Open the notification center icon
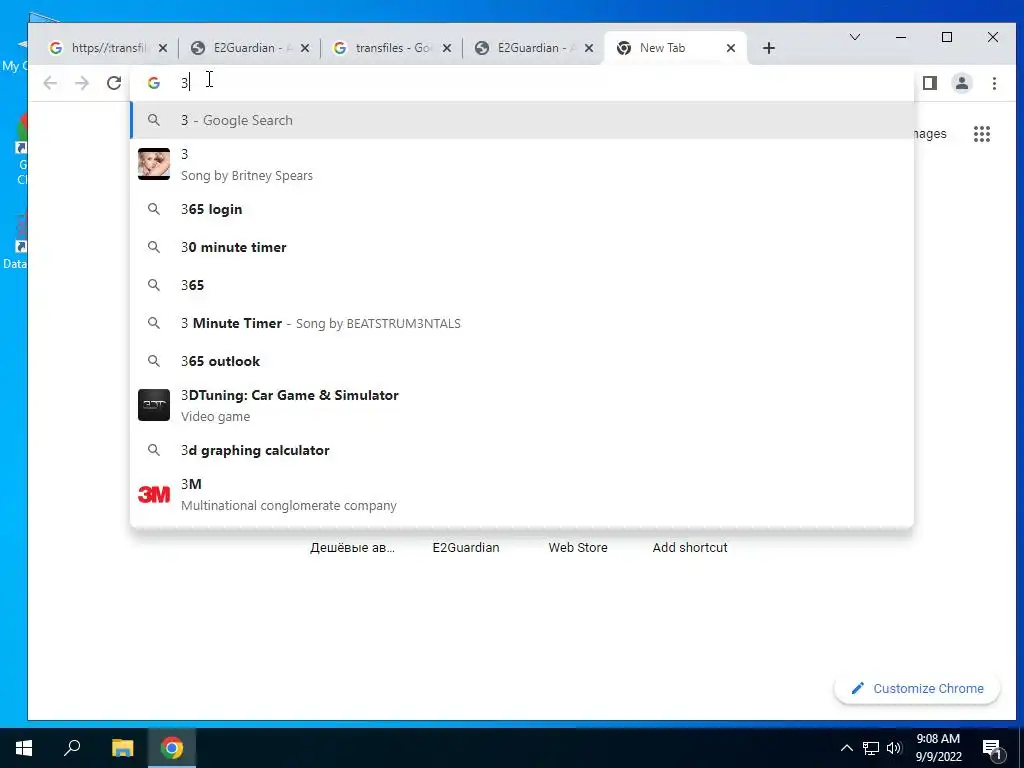This screenshot has width=1024, height=768. [x=992, y=749]
